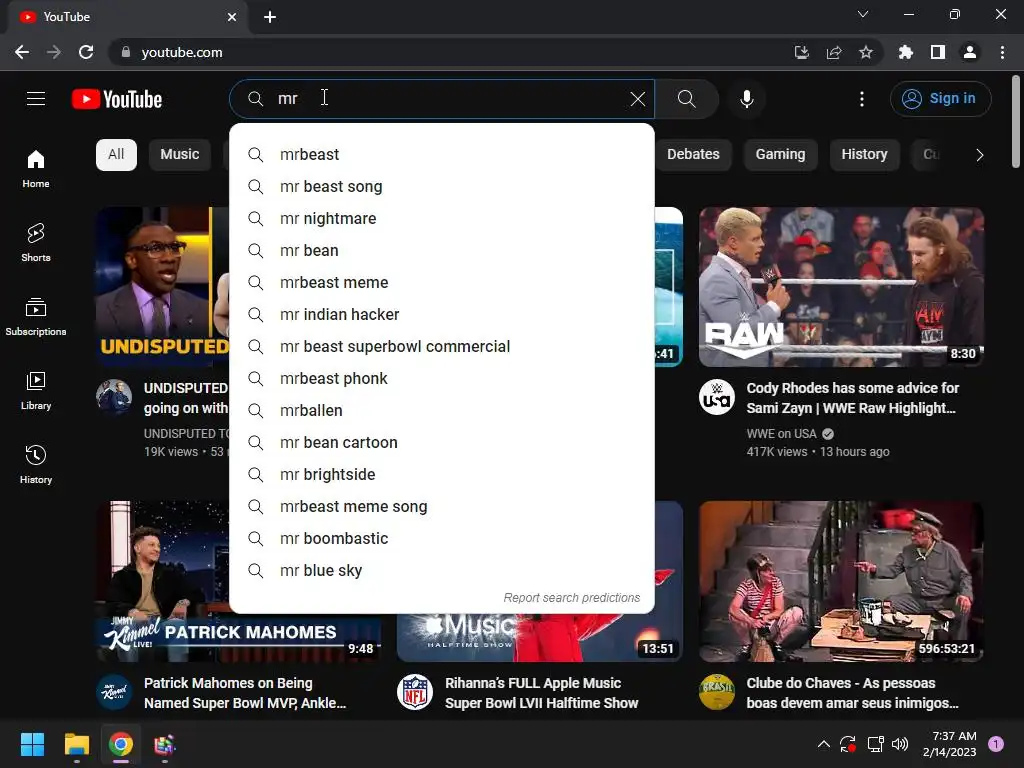Select the Music filter chip
The height and width of the screenshot is (768, 1024).
pyautogui.click(x=180, y=155)
